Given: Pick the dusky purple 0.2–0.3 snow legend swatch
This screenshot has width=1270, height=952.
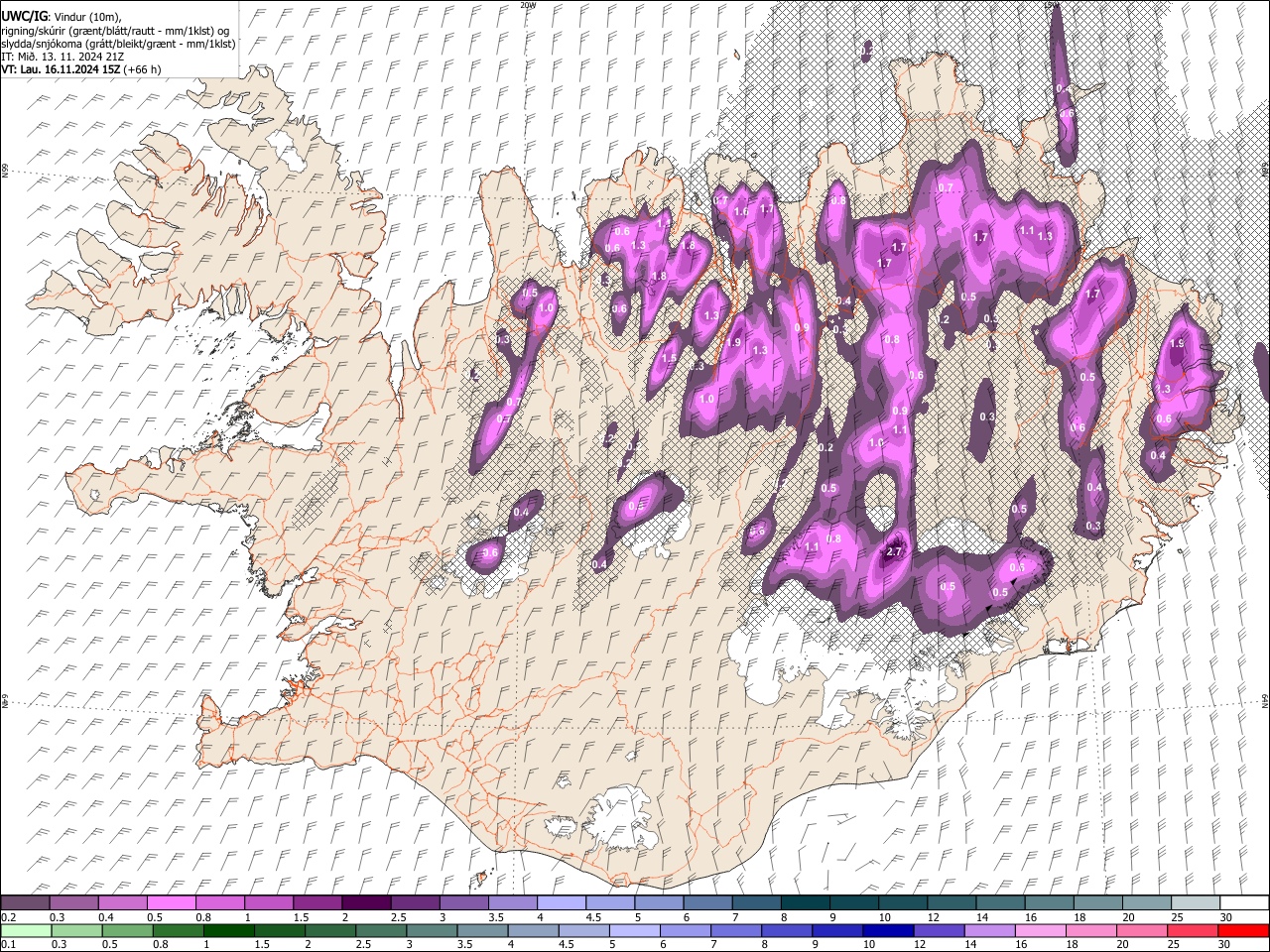Looking at the screenshot, I should (x=25, y=902).
